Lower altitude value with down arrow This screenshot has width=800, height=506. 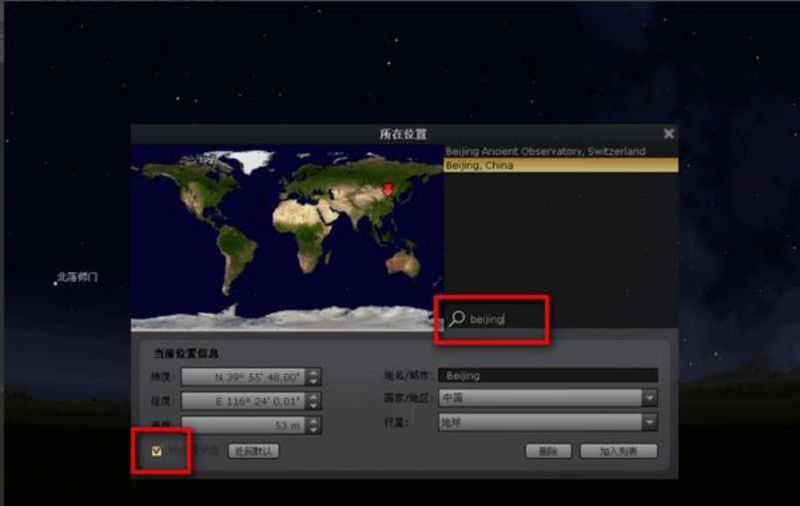point(314,430)
